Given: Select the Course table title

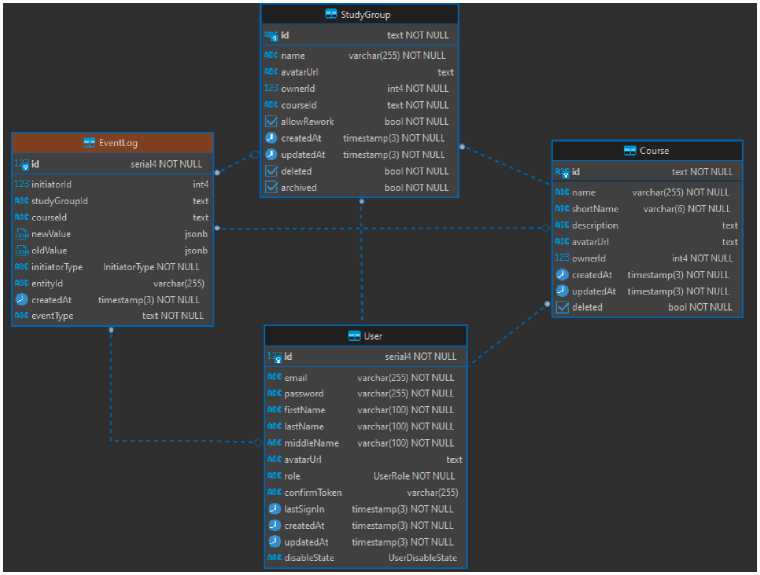Looking at the screenshot, I should coord(655,151).
